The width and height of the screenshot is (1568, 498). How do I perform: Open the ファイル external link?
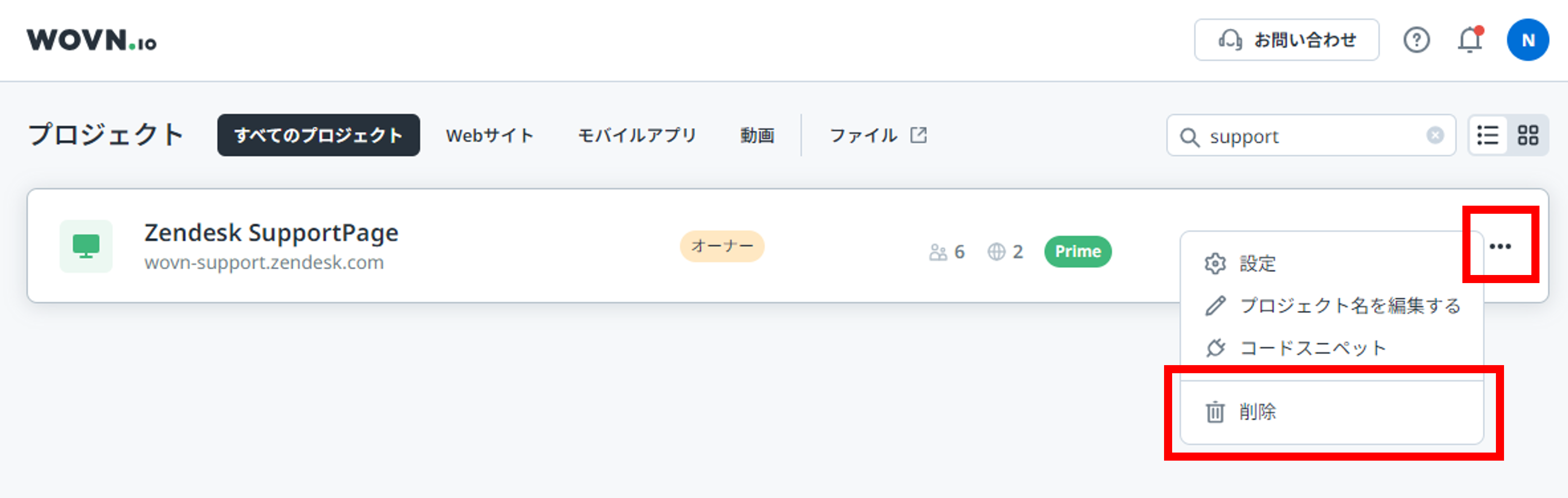tap(877, 135)
